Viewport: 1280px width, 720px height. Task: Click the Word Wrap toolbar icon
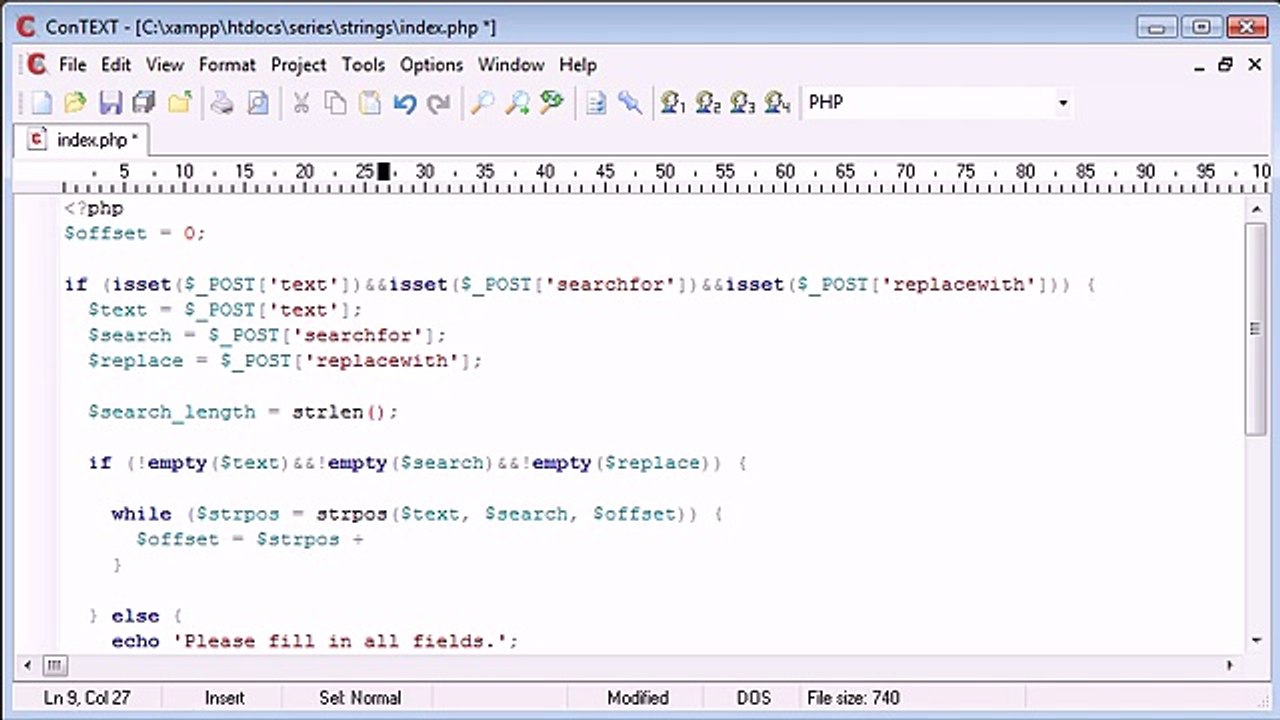click(596, 102)
